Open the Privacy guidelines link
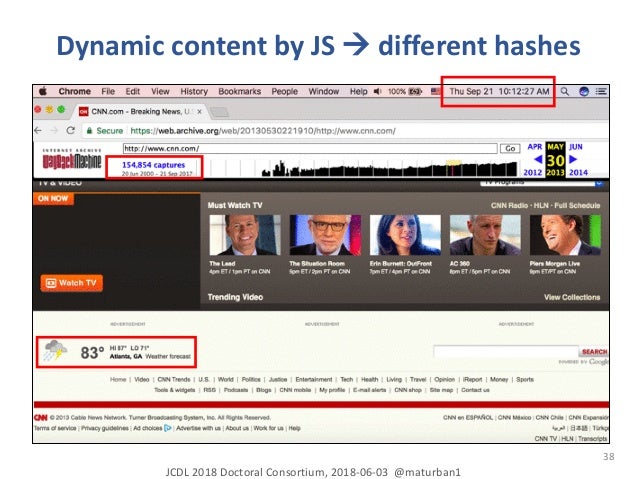Screen dimensions: 638x479 click(x=105, y=428)
